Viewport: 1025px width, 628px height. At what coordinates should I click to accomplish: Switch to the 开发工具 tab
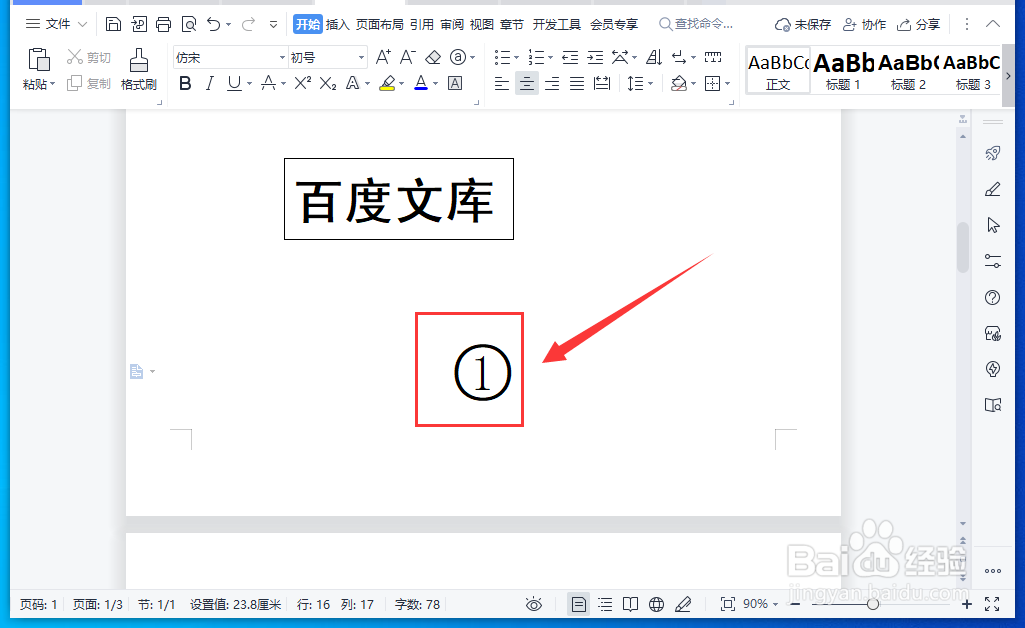point(556,25)
